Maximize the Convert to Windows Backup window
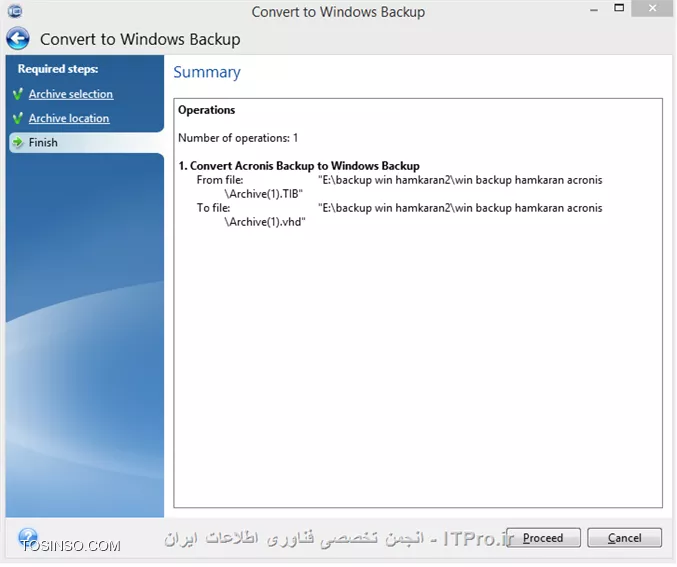This screenshot has height=567, width=677. [619, 8]
